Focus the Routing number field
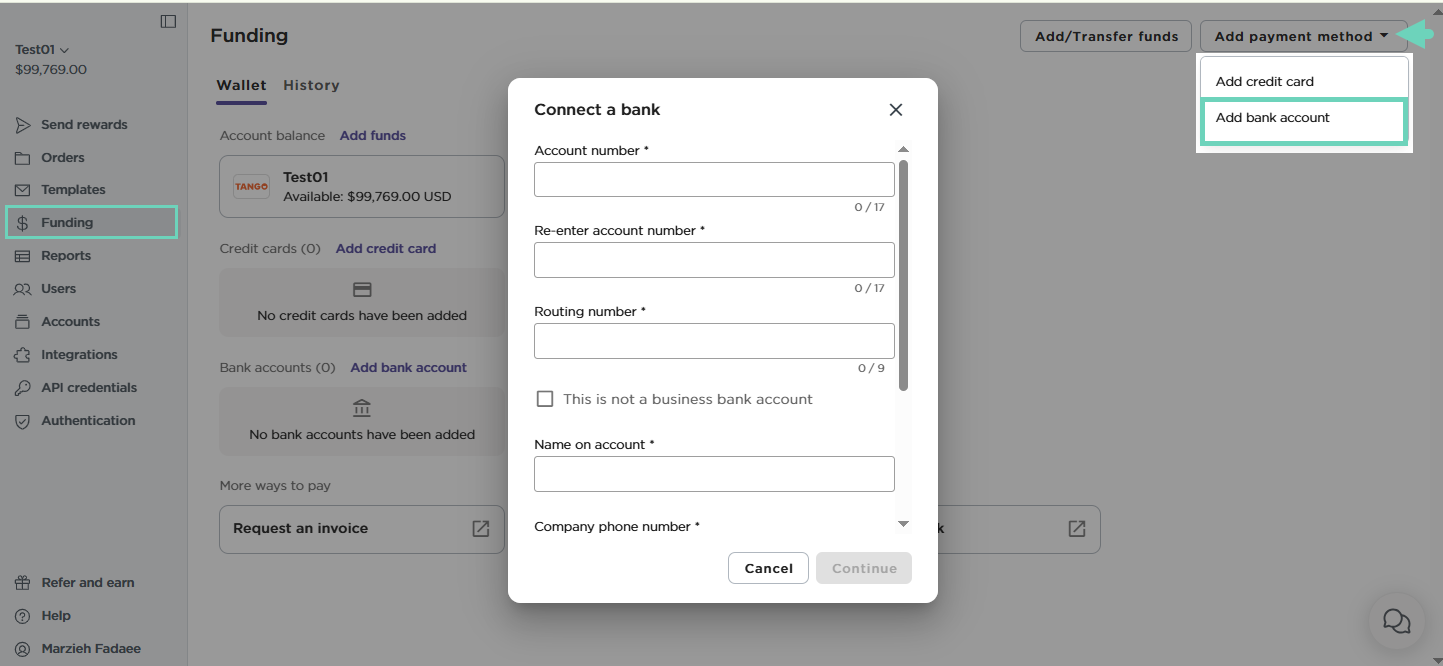1443x666 pixels. coord(714,341)
